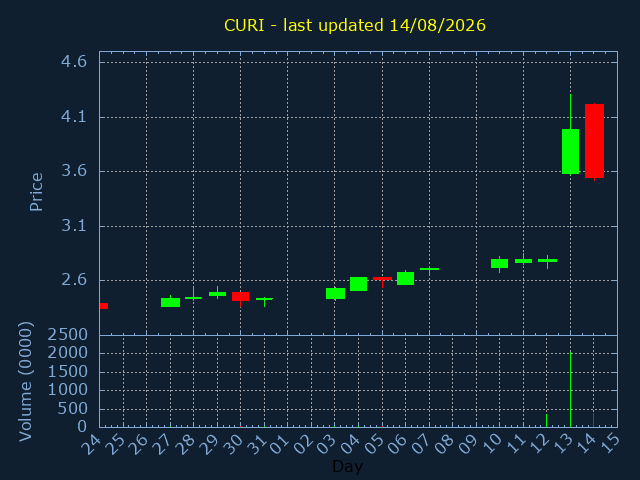Click the Volume (0000) axis label
The width and height of the screenshot is (640, 480).
25,382
